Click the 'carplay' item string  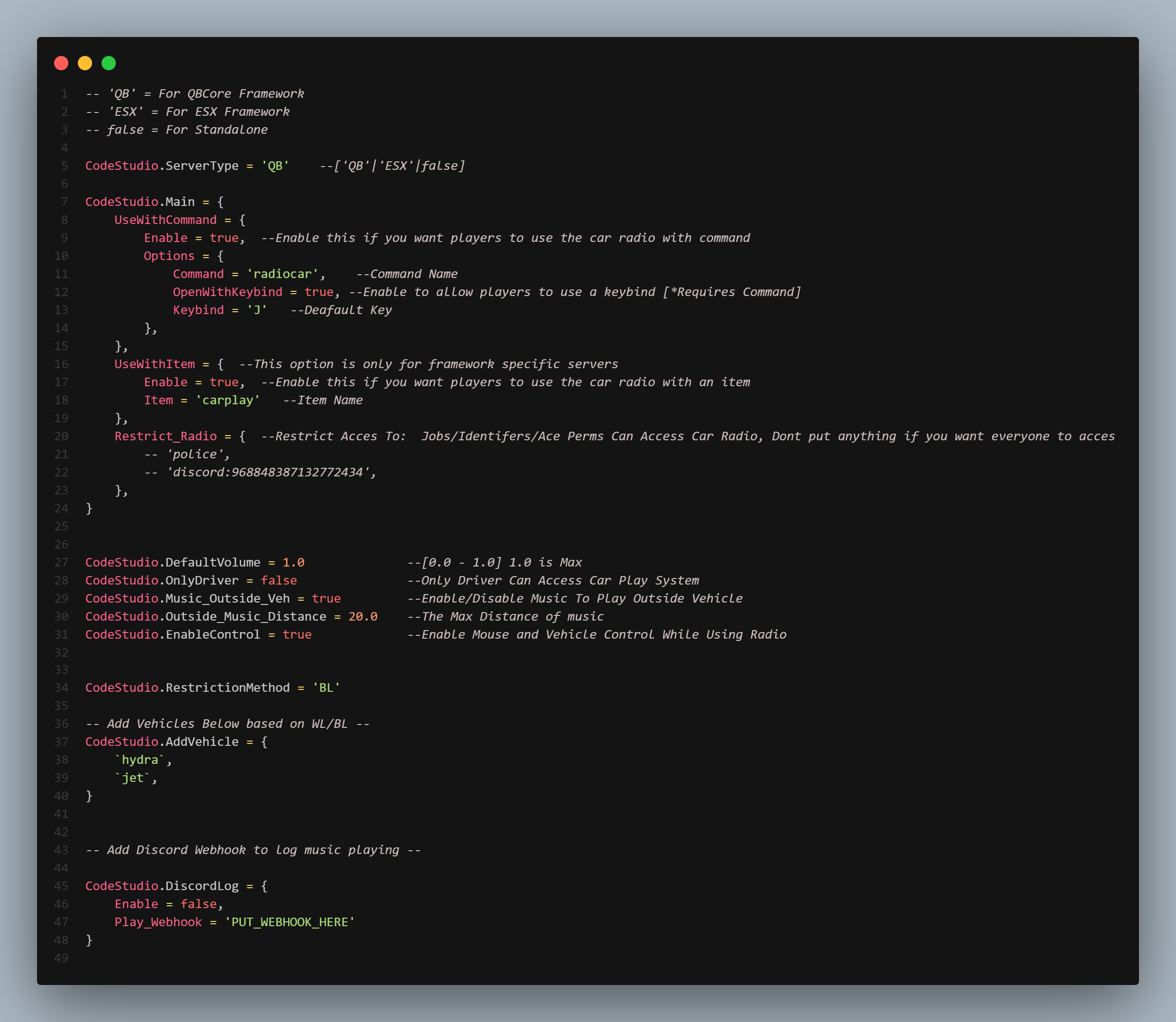[x=227, y=400]
